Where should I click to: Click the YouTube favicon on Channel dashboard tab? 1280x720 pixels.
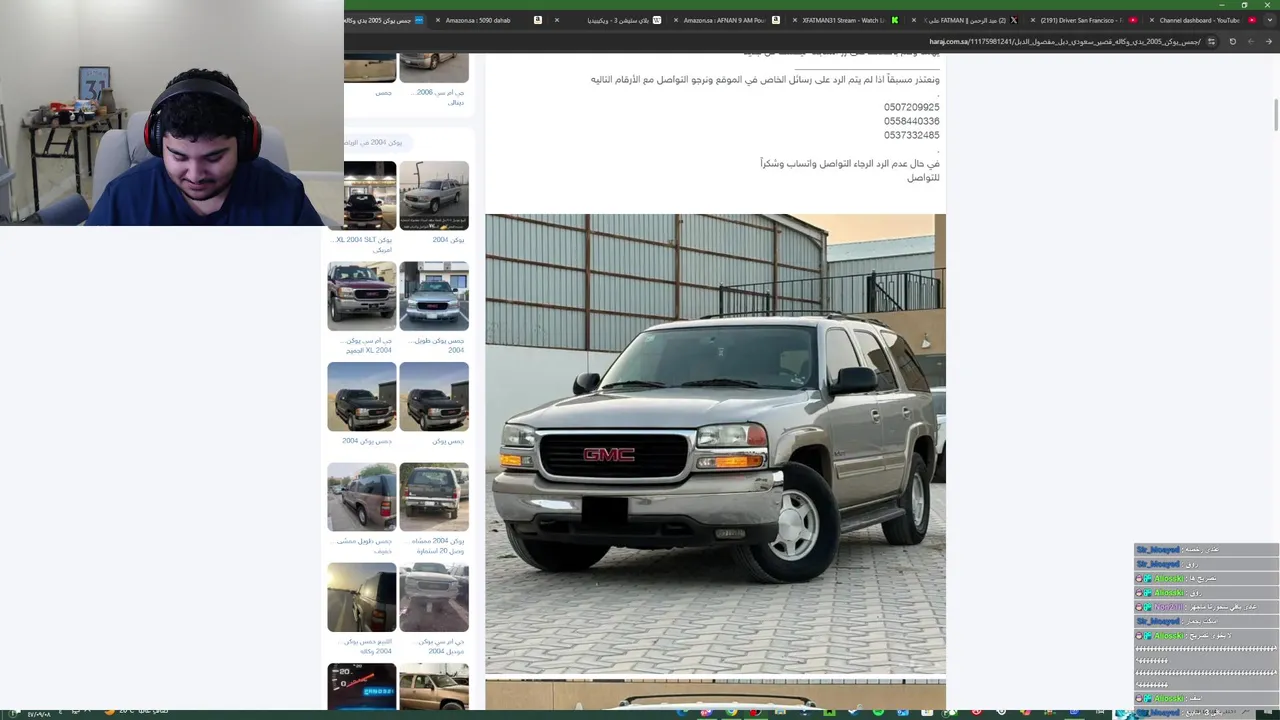[1251, 20]
